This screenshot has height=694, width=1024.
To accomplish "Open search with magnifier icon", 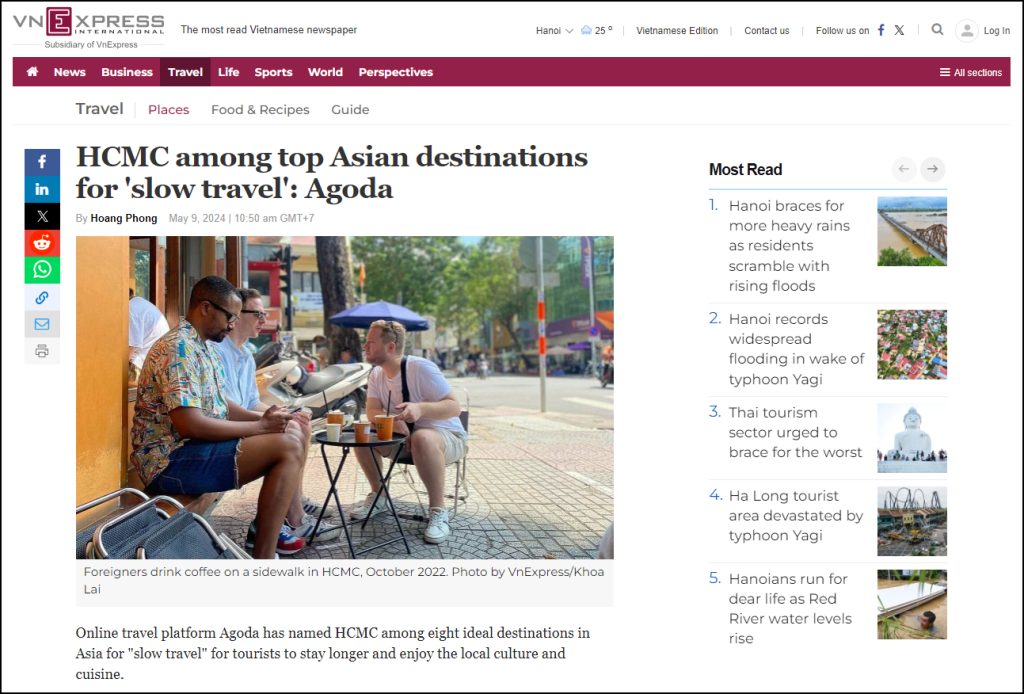I will click(937, 30).
